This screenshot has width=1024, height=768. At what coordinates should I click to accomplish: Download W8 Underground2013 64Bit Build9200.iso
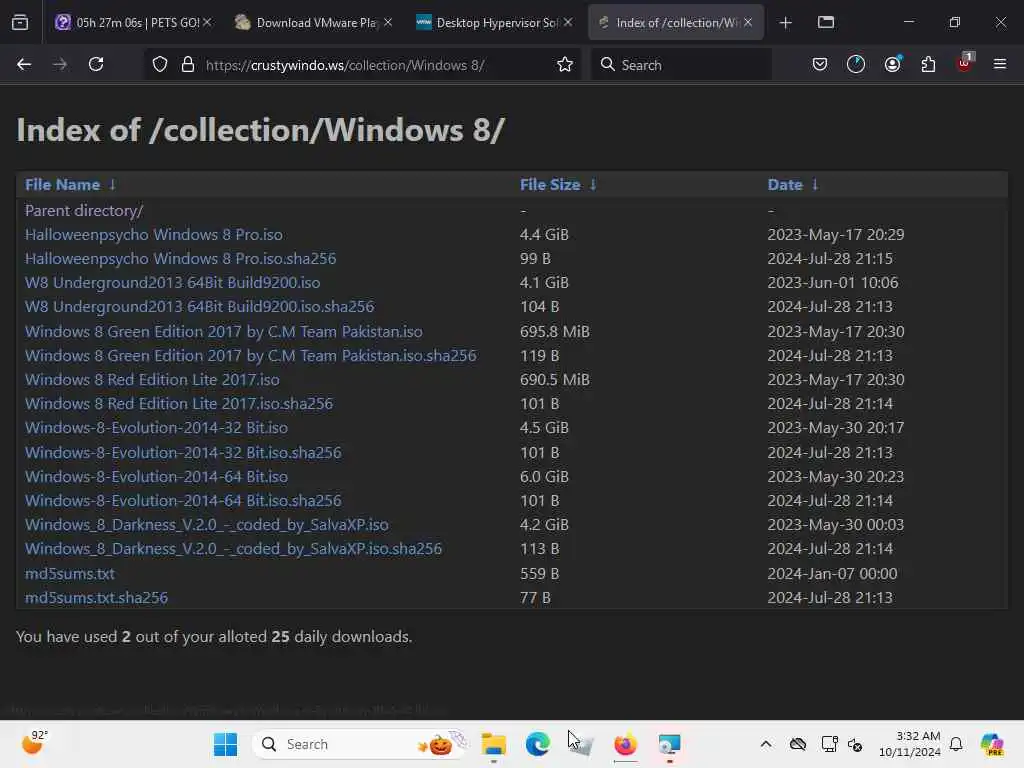[172, 283]
